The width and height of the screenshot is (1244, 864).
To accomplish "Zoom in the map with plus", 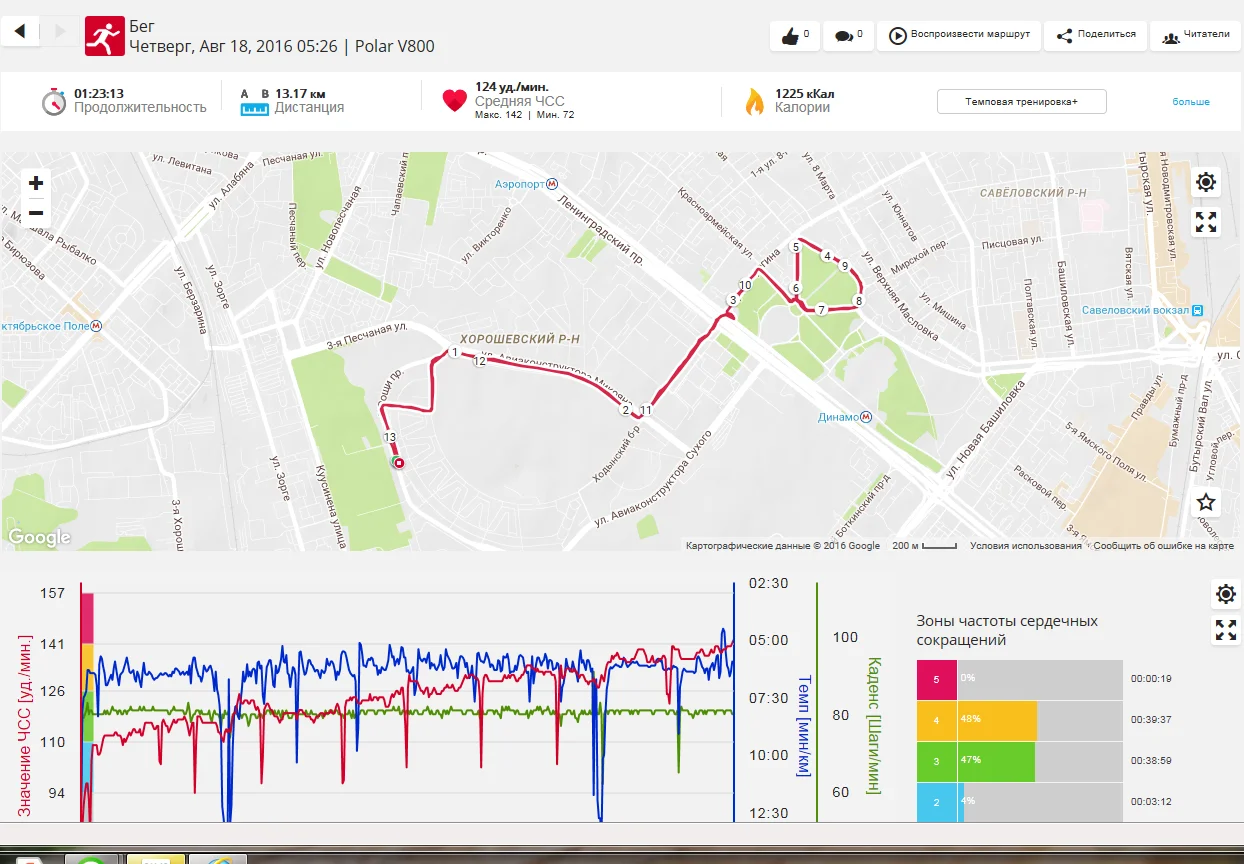I will [x=36, y=183].
